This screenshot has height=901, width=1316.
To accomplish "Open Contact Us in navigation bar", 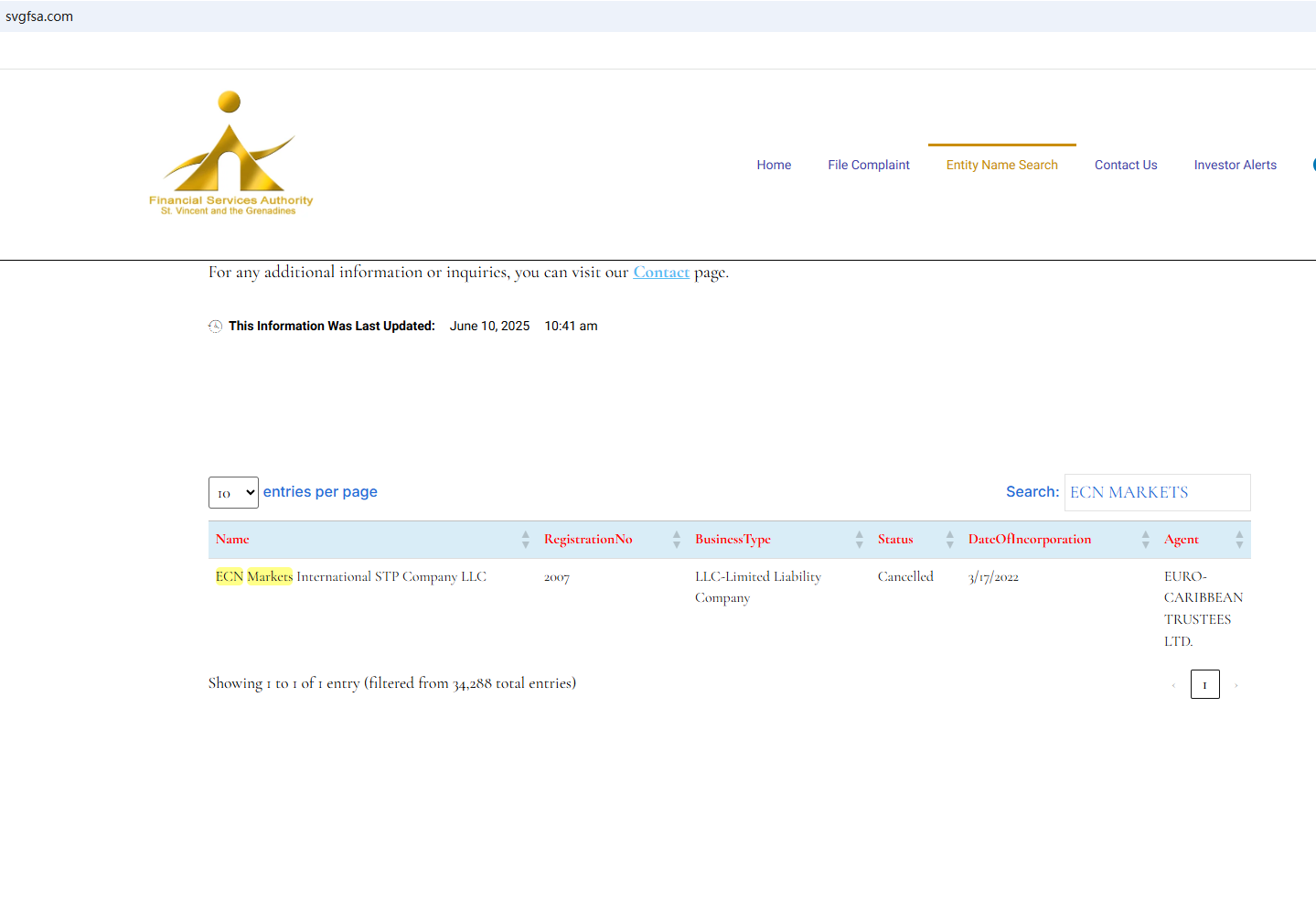I will (x=1126, y=165).
